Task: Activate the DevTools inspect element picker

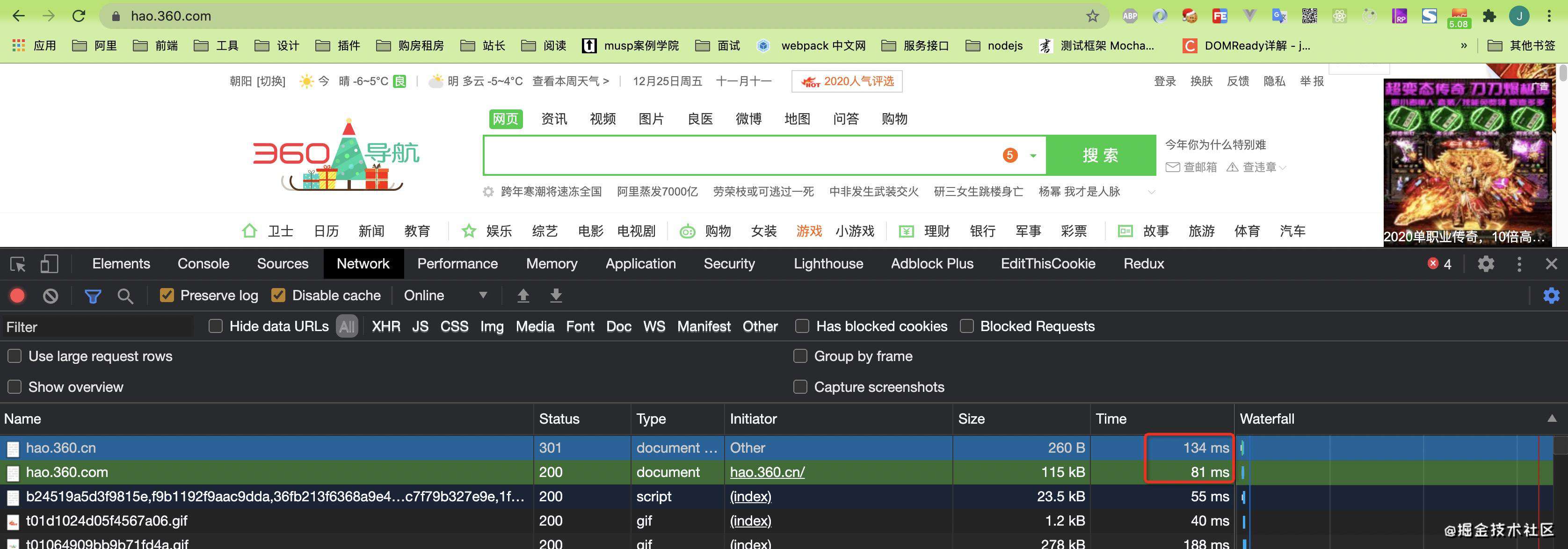Action: click(x=18, y=264)
